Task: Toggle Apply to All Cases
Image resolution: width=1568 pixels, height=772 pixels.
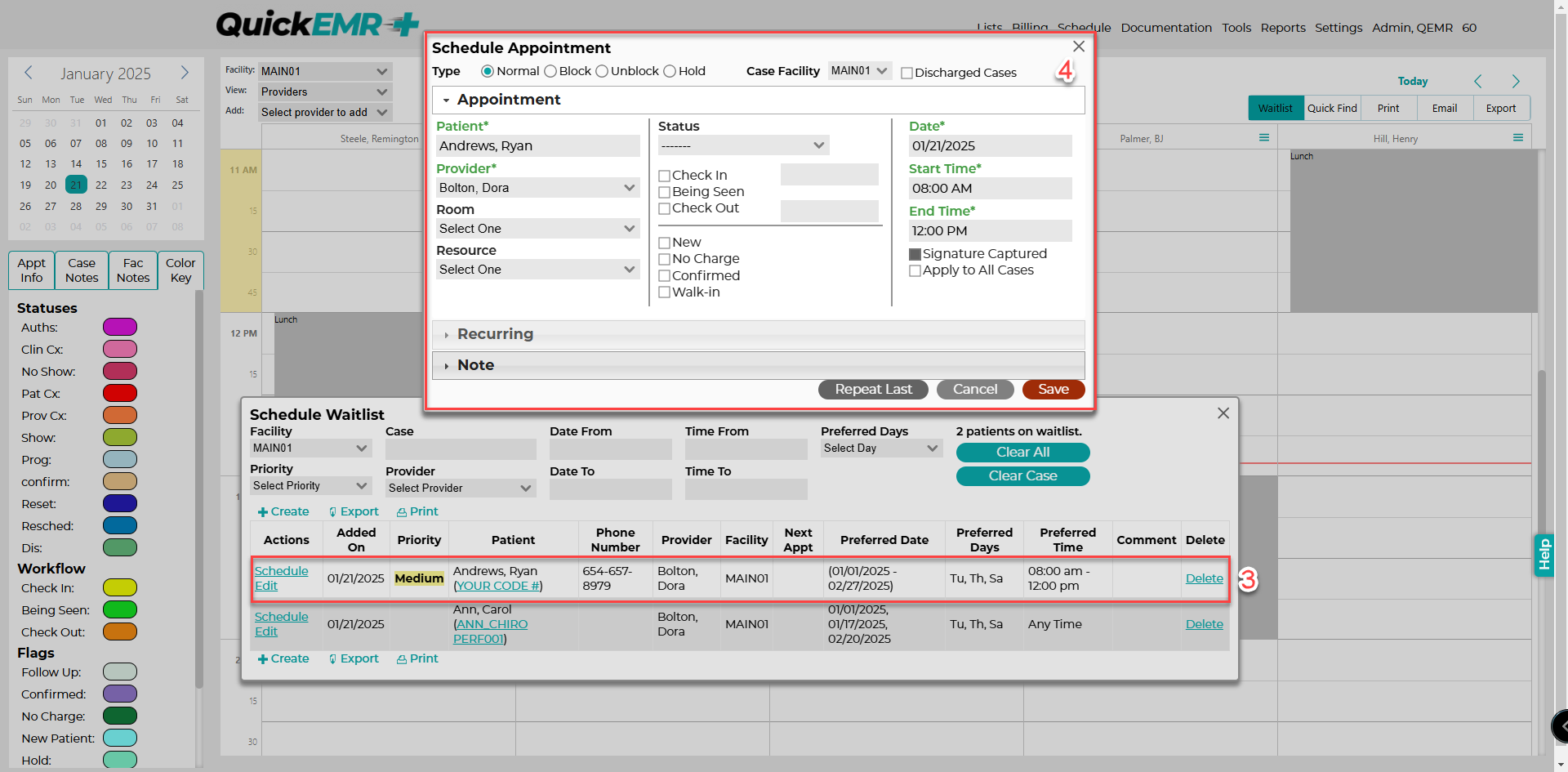Action: coord(915,270)
